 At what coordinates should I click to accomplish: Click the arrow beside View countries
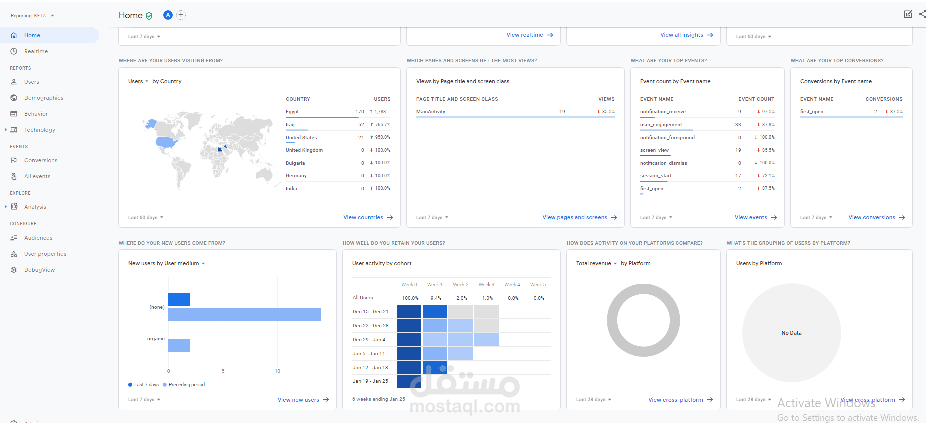click(x=390, y=218)
